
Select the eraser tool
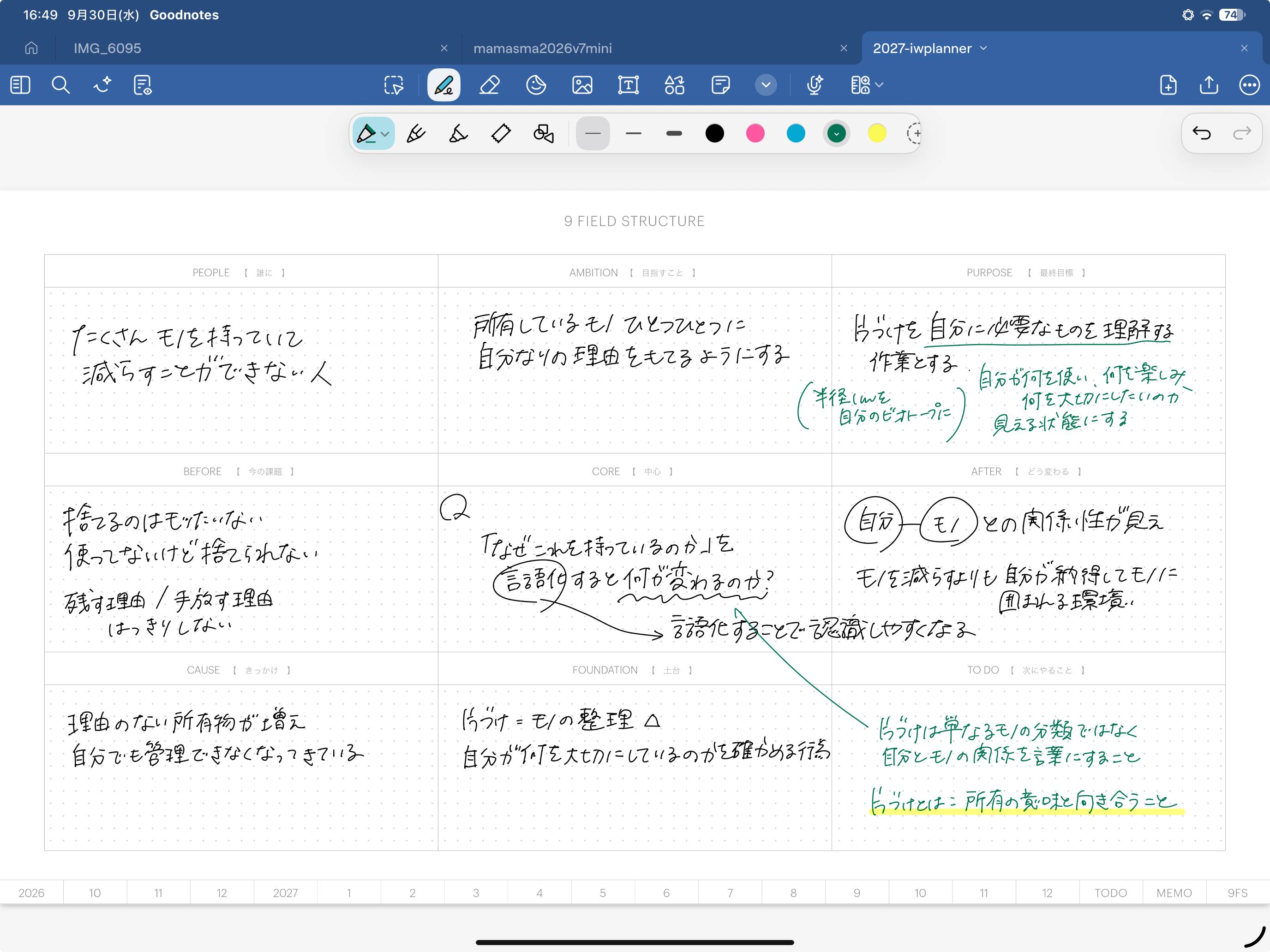click(x=489, y=85)
